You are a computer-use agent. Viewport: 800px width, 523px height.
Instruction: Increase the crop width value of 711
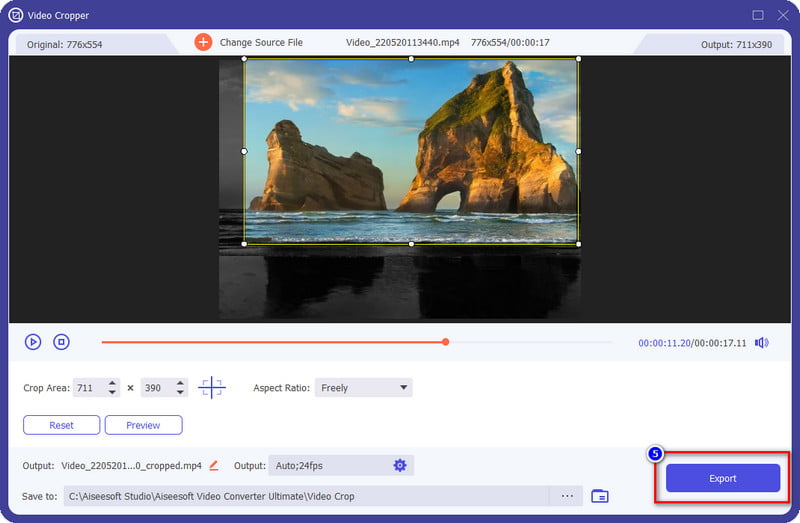[112, 384]
